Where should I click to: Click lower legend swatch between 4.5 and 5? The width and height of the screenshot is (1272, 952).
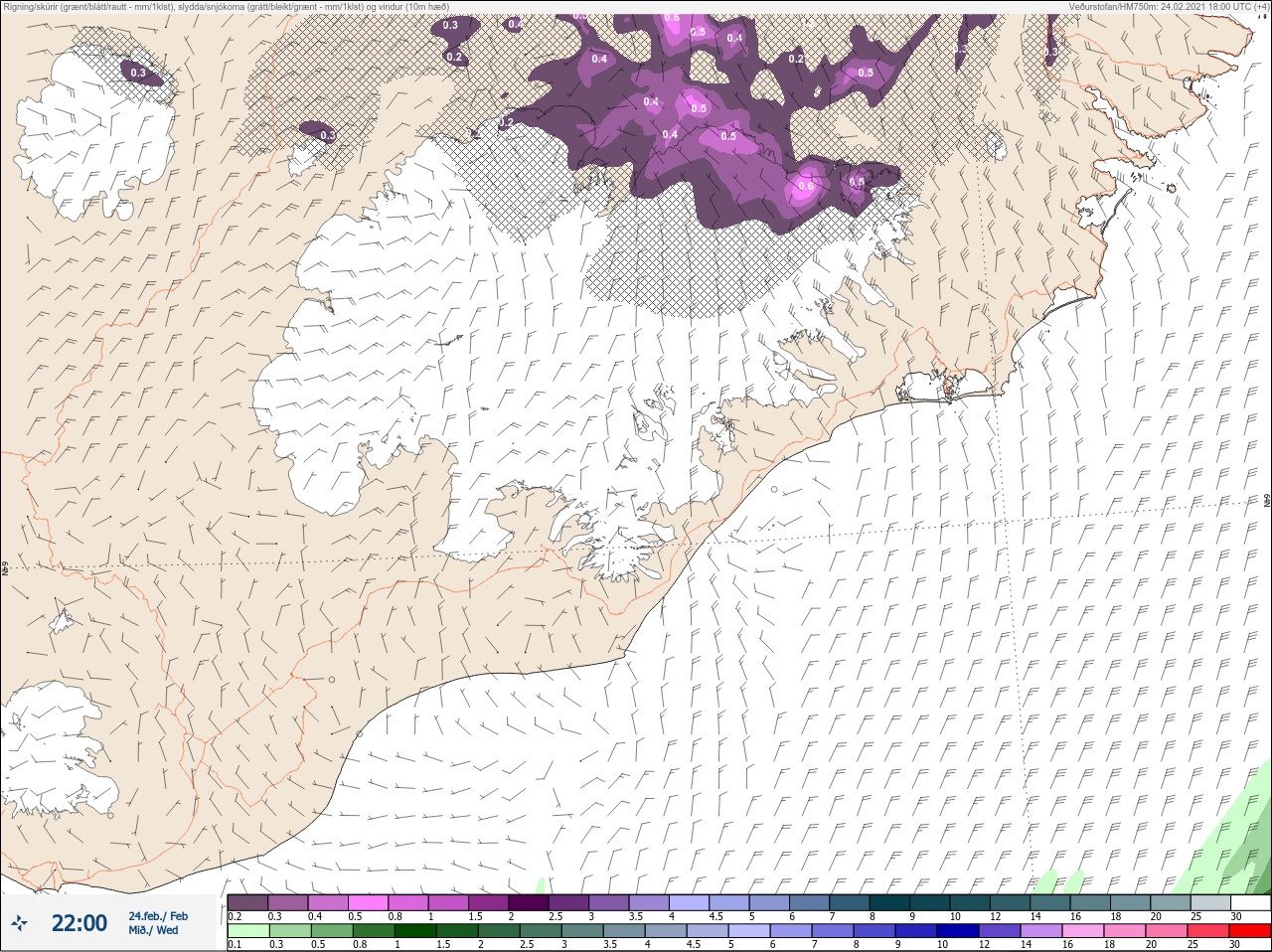point(708,931)
